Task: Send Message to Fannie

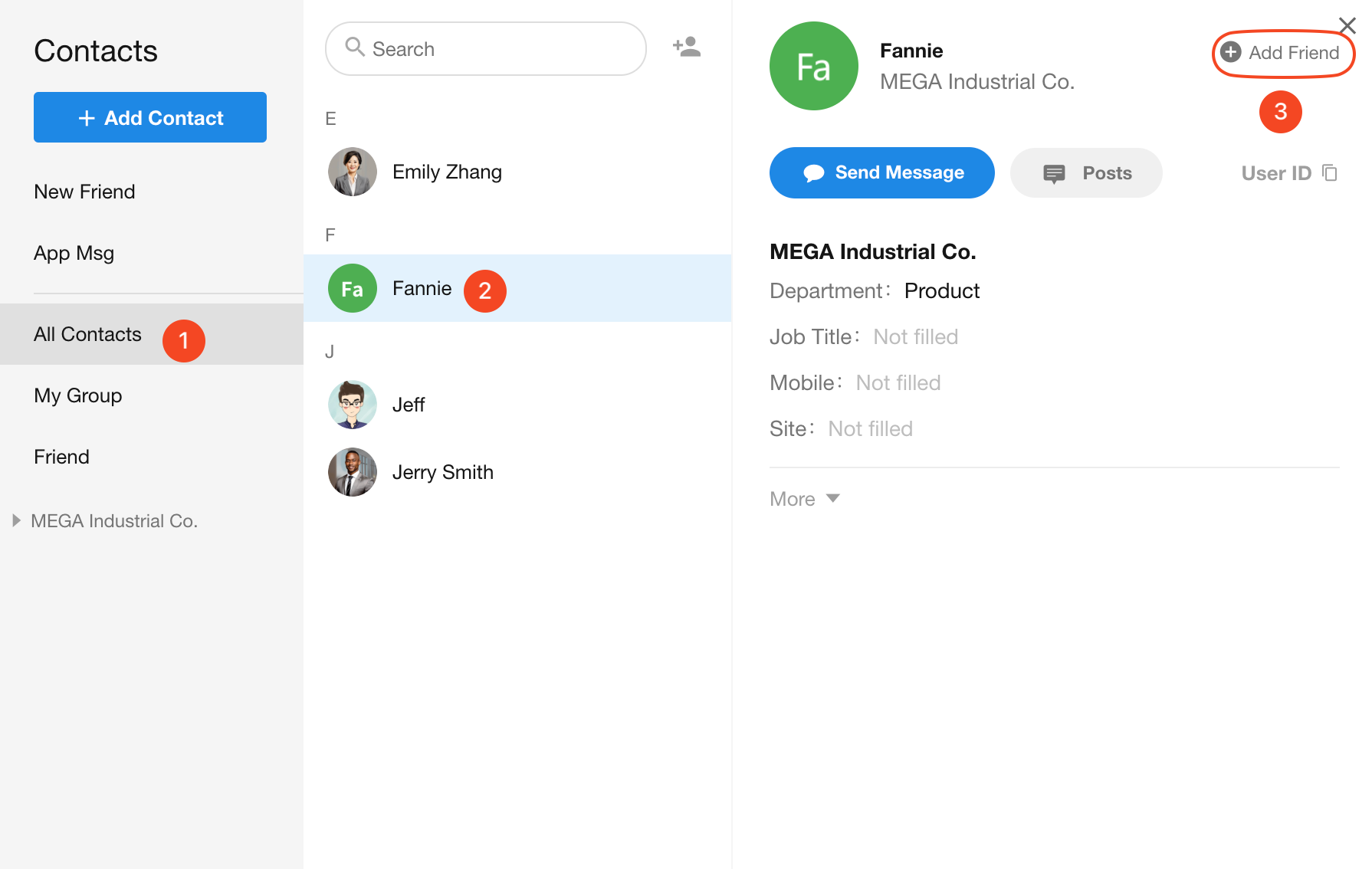Action: pos(881,173)
